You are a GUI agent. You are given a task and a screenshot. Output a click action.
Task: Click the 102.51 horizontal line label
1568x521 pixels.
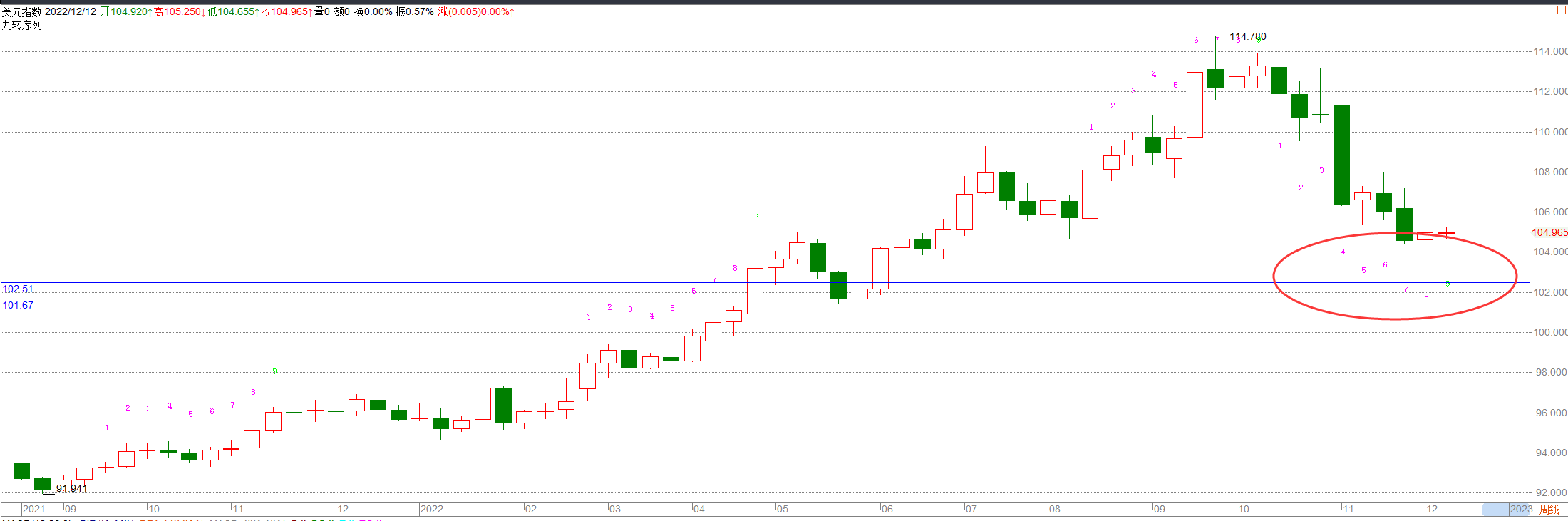pyautogui.click(x=18, y=289)
